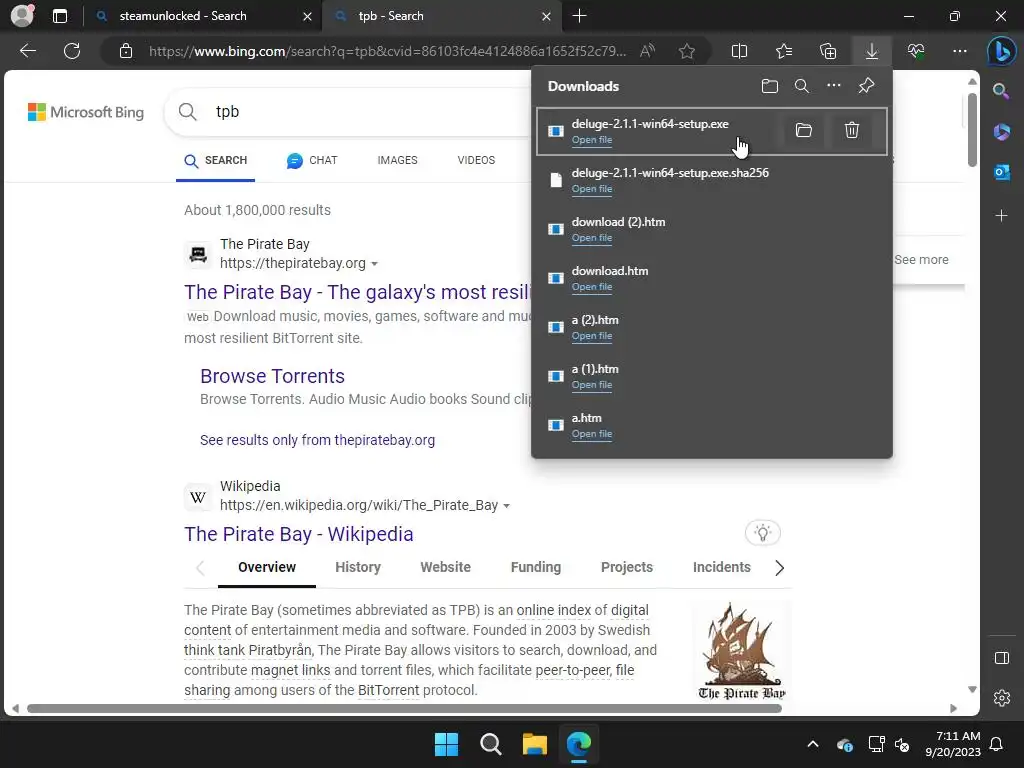The width and height of the screenshot is (1024, 768).
Task: Open Bing Chat sidebar button
Action: click(1001, 51)
